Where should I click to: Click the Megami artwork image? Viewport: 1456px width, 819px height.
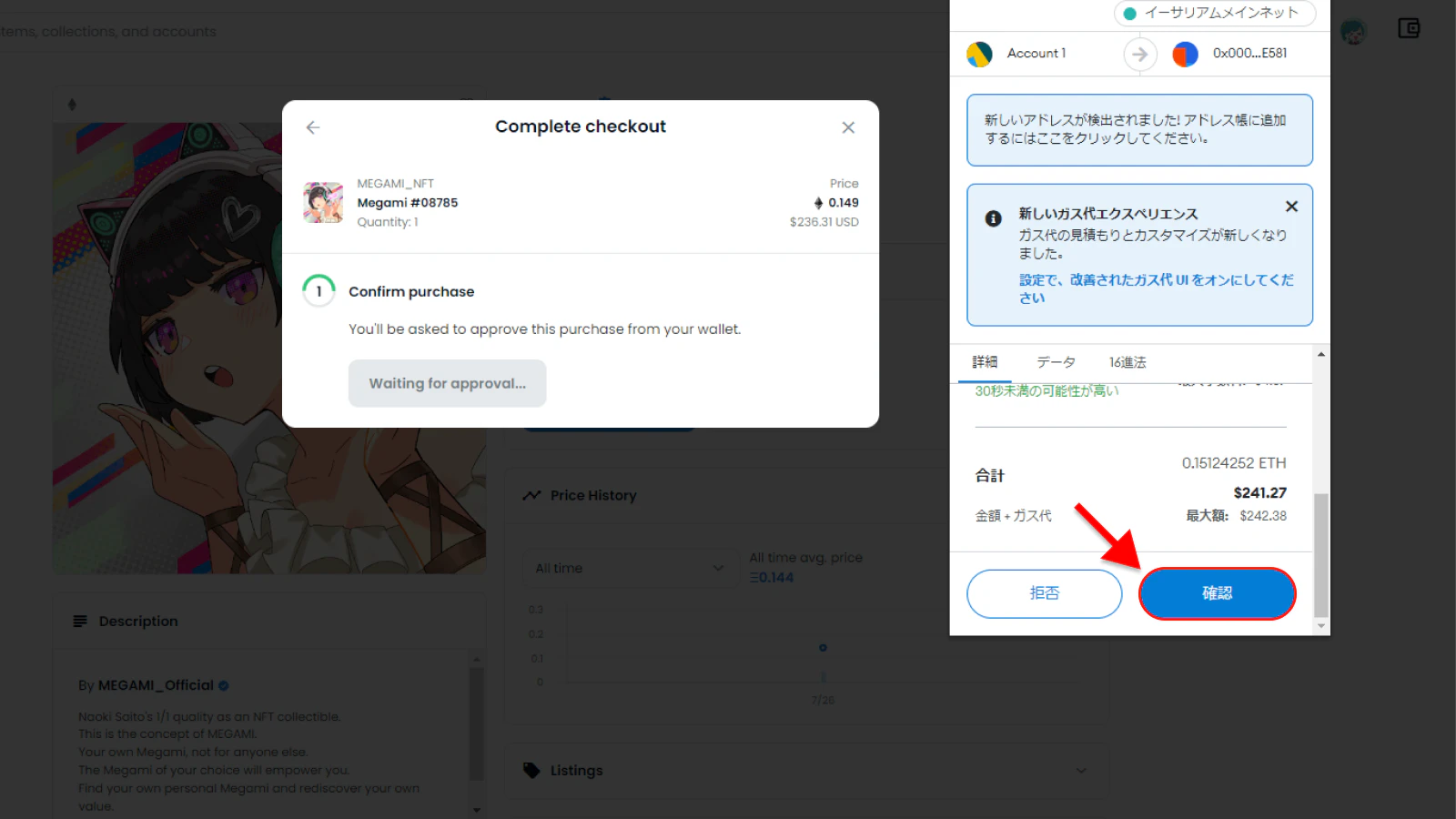[269, 348]
